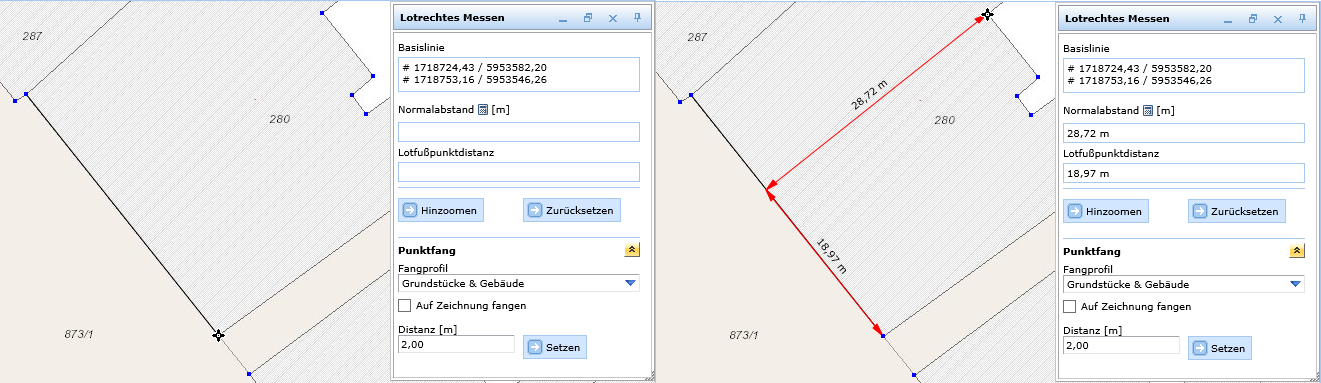Image resolution: width=1321 pixels, height=383 pixels.
Task: Click parcel number 280 on the map without red arrows
Action: point(279,119)
